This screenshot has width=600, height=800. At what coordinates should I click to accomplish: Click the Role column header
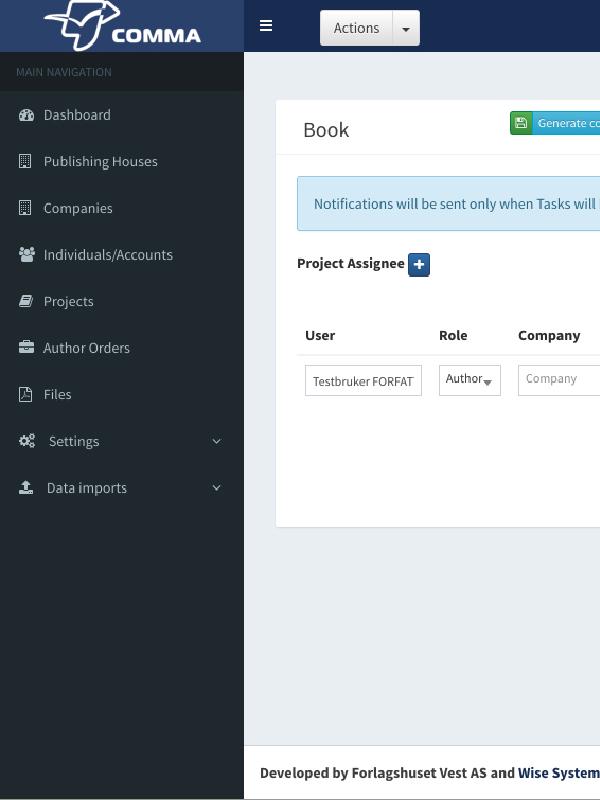tap(453, 335)
